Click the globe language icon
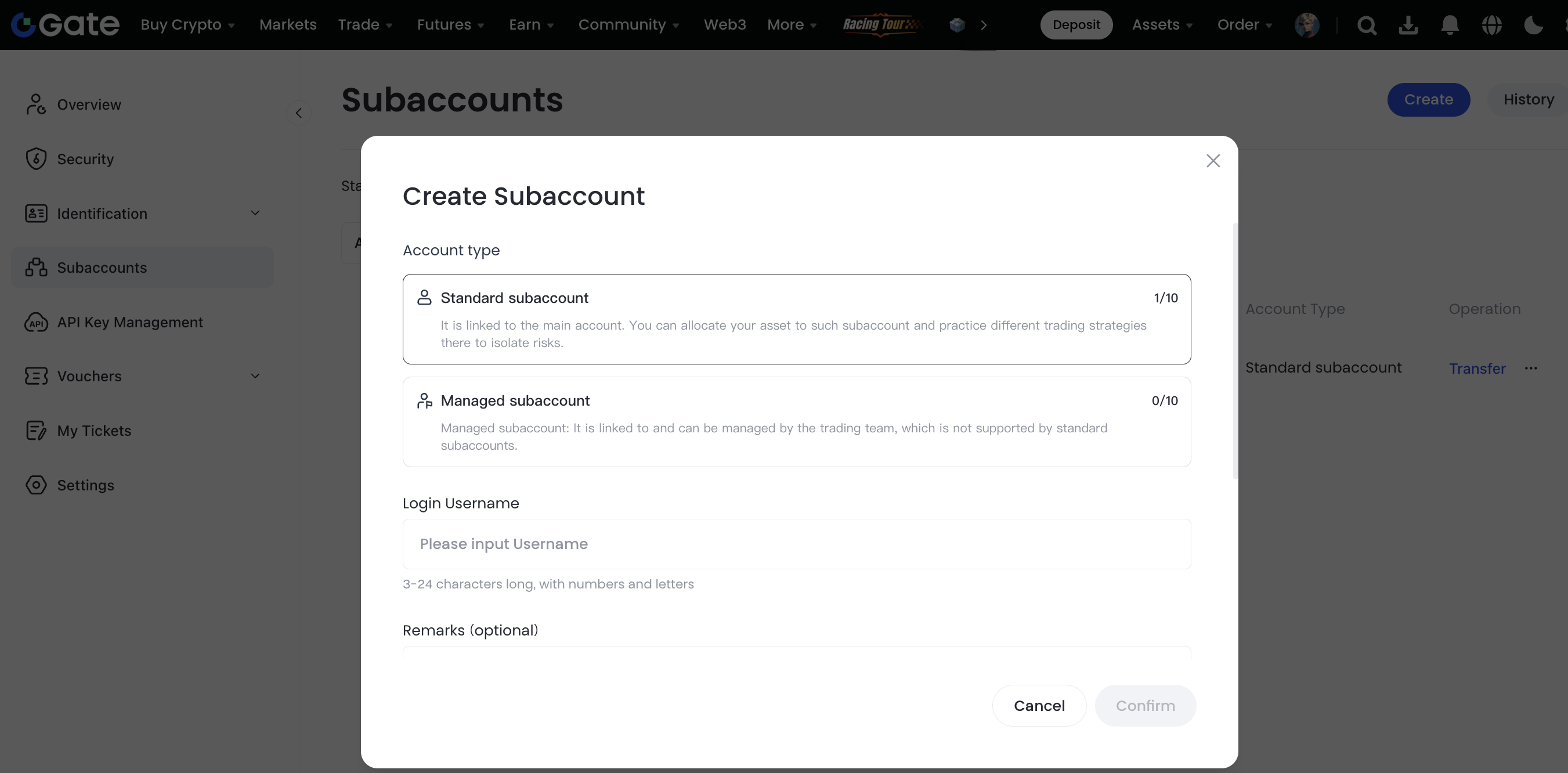The width and height of the screenshot is (1568, 773). [1491, 25]
